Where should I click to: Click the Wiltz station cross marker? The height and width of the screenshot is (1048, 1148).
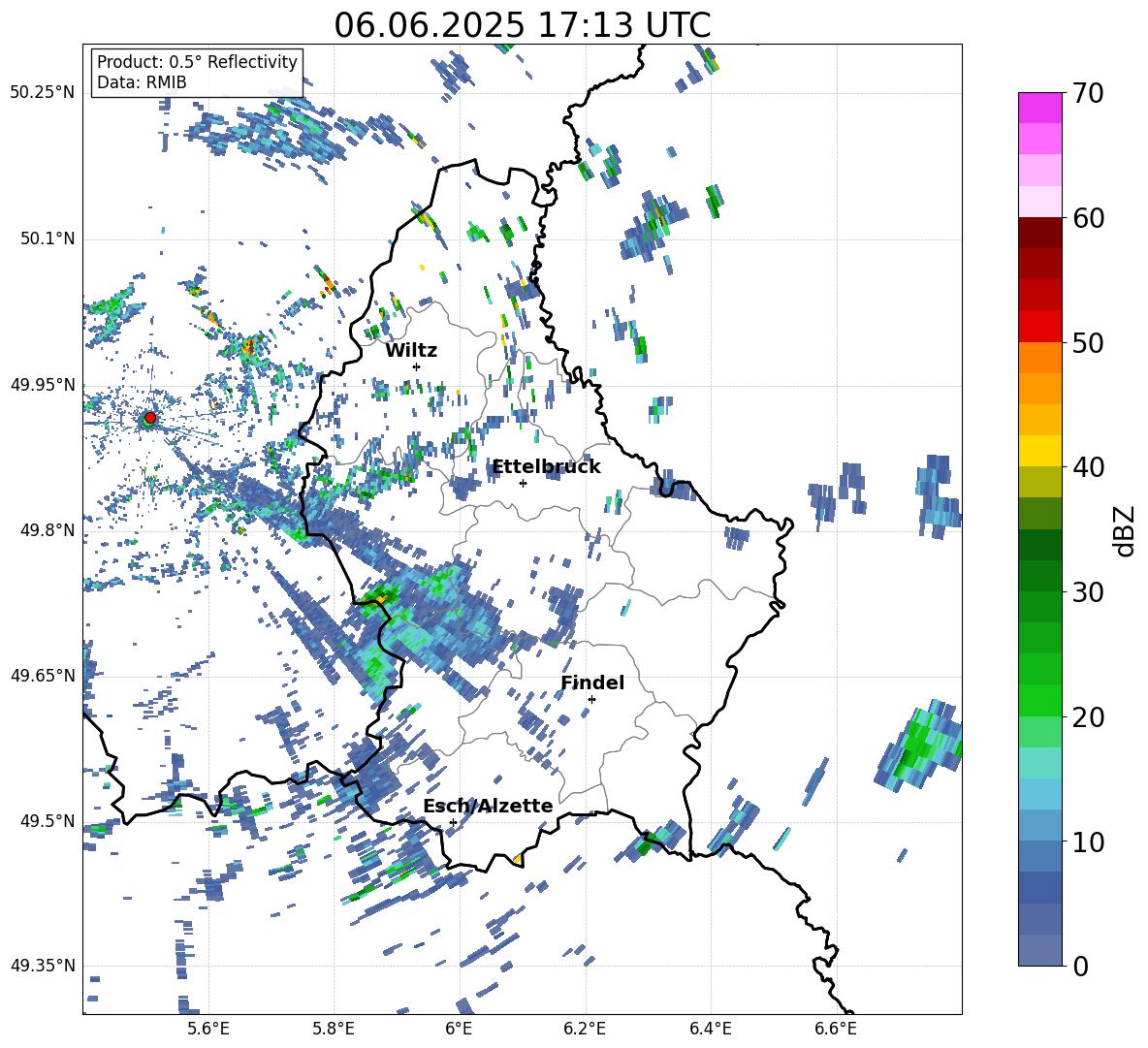tap(417, 366)
